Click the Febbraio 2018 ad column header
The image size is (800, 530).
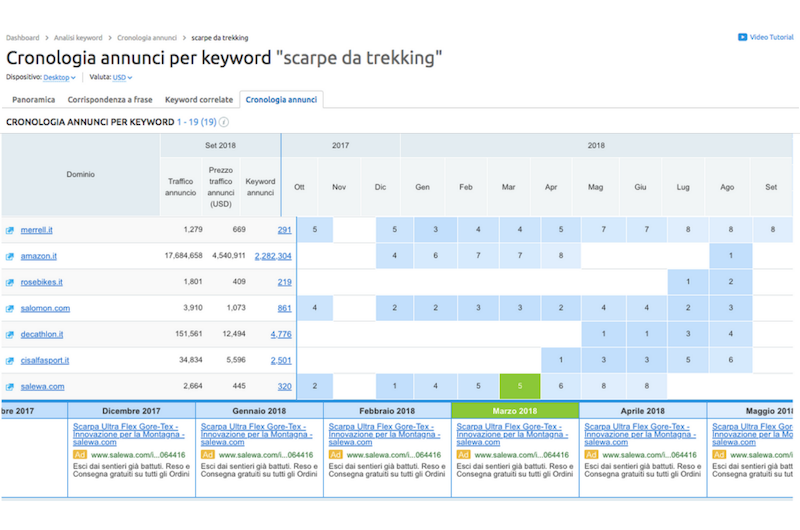pos(387,411)
